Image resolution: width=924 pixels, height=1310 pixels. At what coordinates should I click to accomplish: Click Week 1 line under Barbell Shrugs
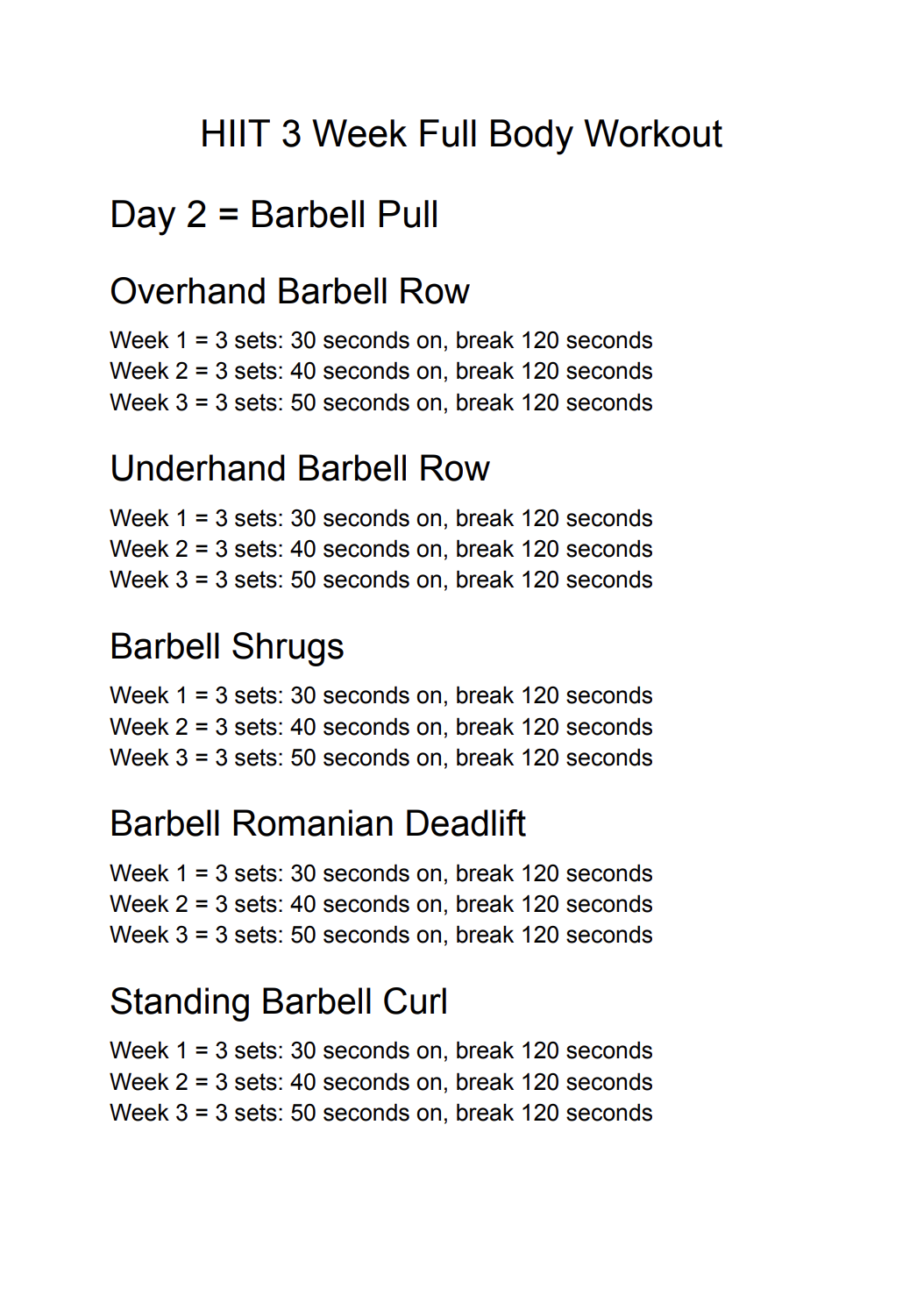tap(380, 695)
